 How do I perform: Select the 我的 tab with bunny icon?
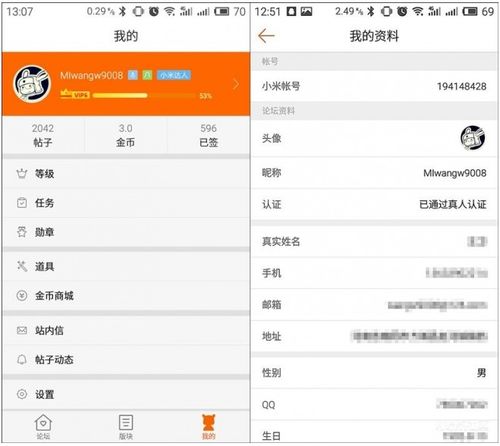click(209, 426)
